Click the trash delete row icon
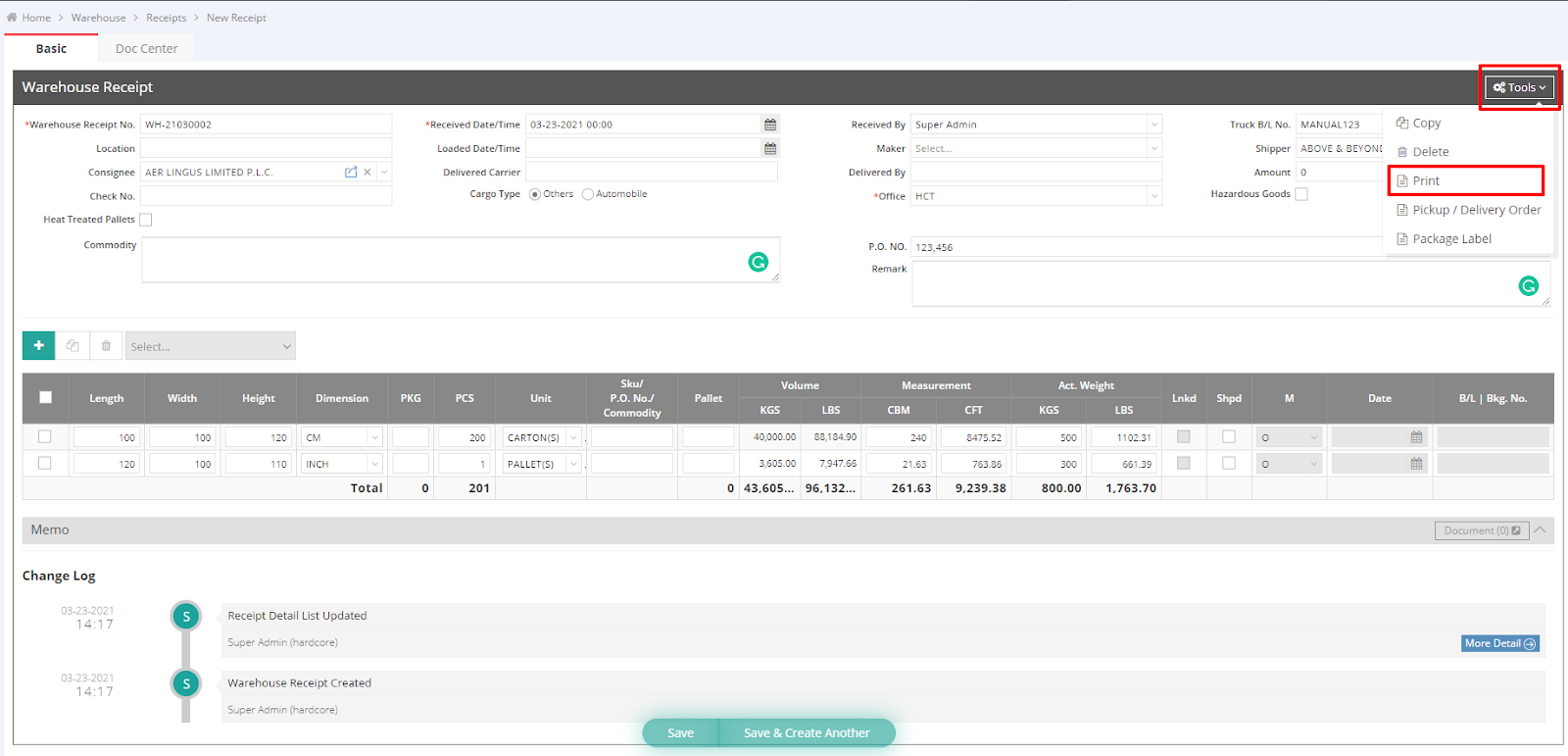This screenshot has width=1568, height=756. click(106, 345)
